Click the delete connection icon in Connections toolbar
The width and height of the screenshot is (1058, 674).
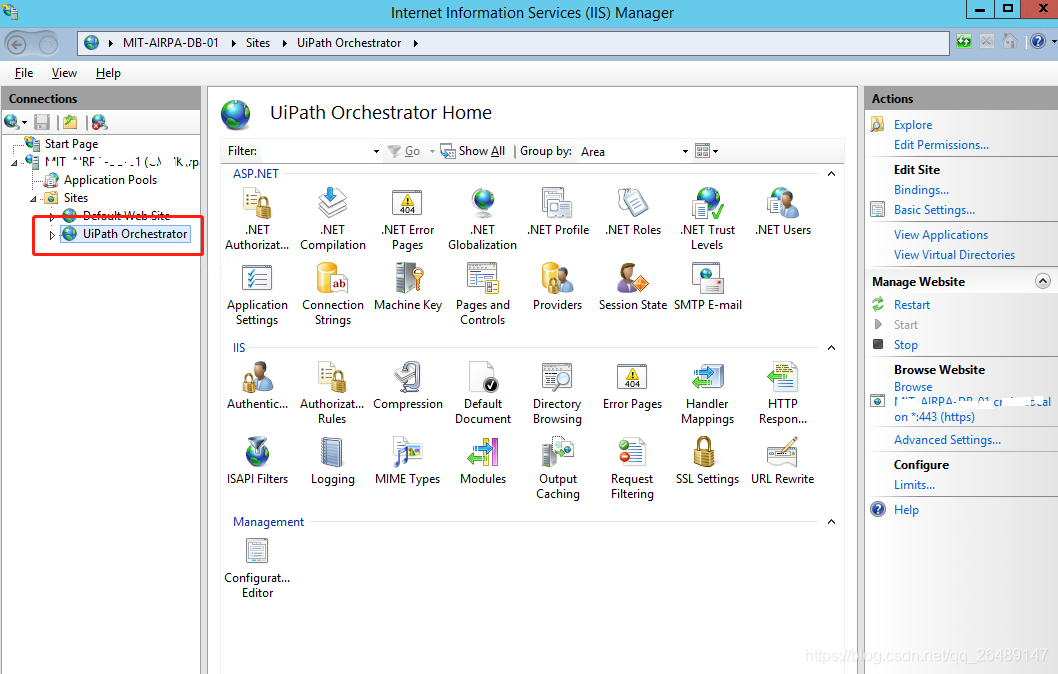[99, 122]
